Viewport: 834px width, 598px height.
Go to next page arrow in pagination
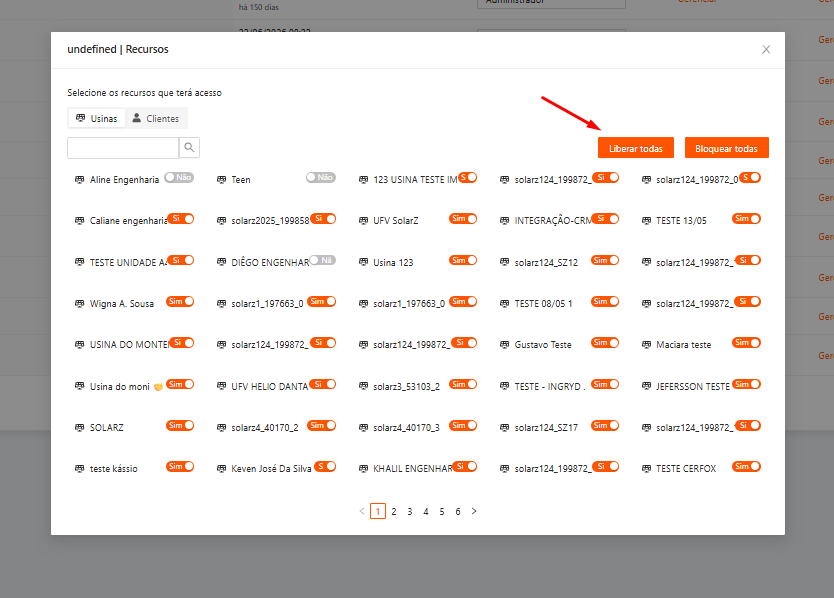pyautogui.click(x=474, y=511)
